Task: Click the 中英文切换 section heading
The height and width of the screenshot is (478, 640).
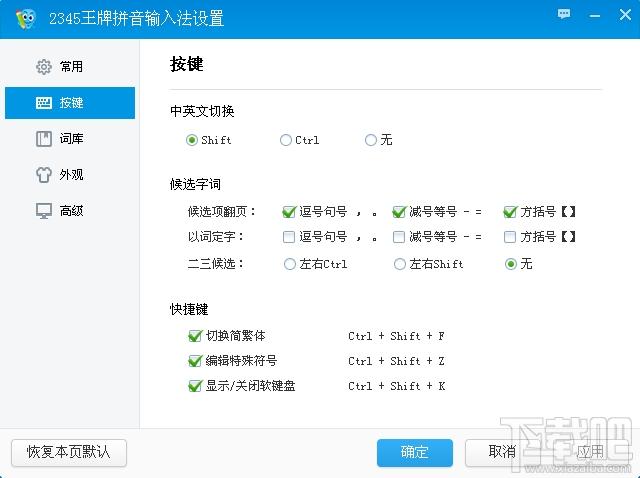Action: [202, 111]
